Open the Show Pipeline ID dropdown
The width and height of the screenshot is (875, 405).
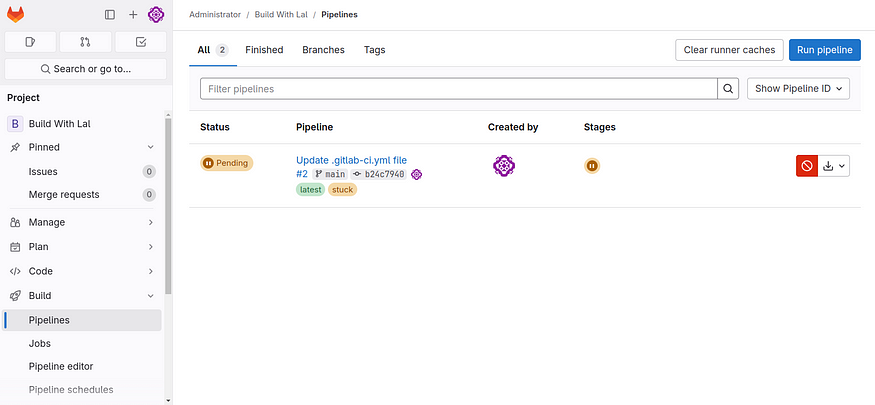[x=799, y=89]
